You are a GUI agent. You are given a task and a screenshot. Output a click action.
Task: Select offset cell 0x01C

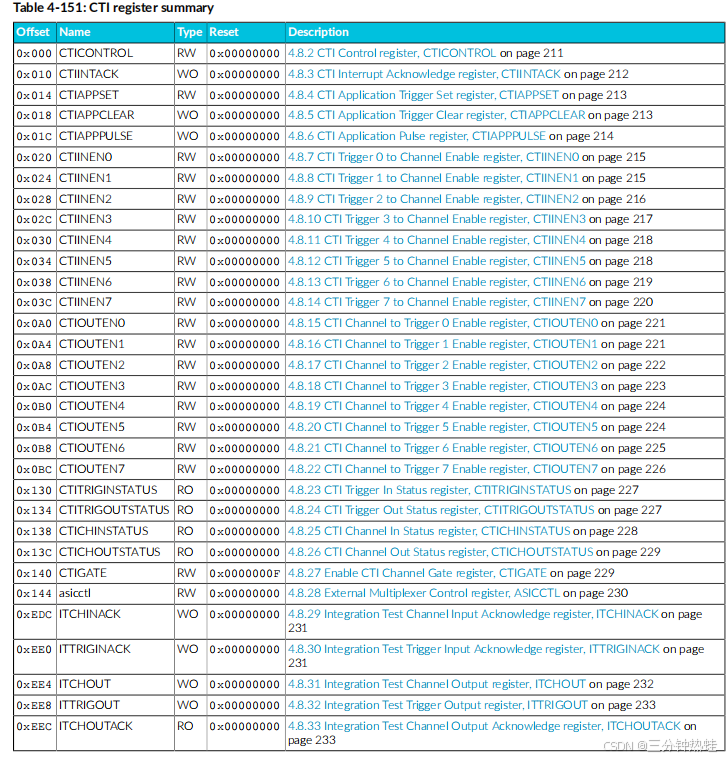point(34,137)
